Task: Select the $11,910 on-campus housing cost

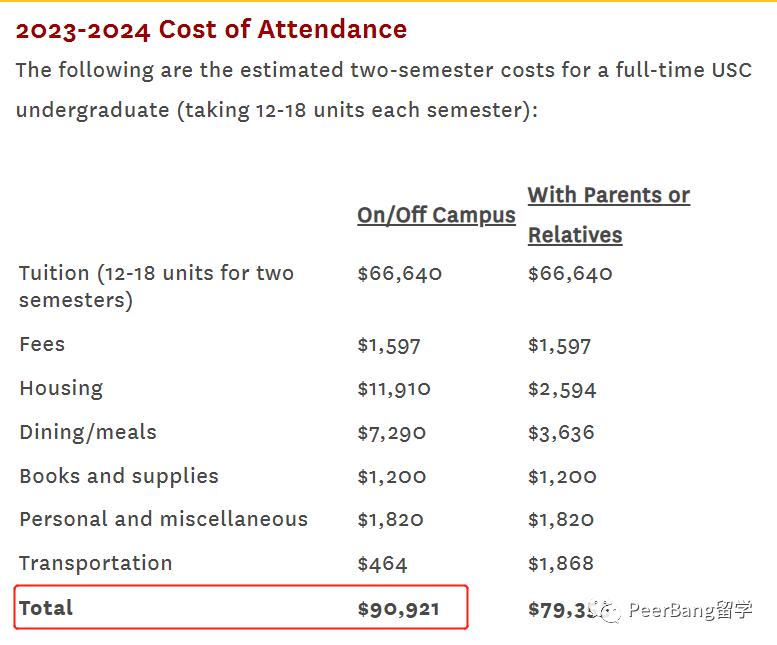Action: click(x=394, y=388)
